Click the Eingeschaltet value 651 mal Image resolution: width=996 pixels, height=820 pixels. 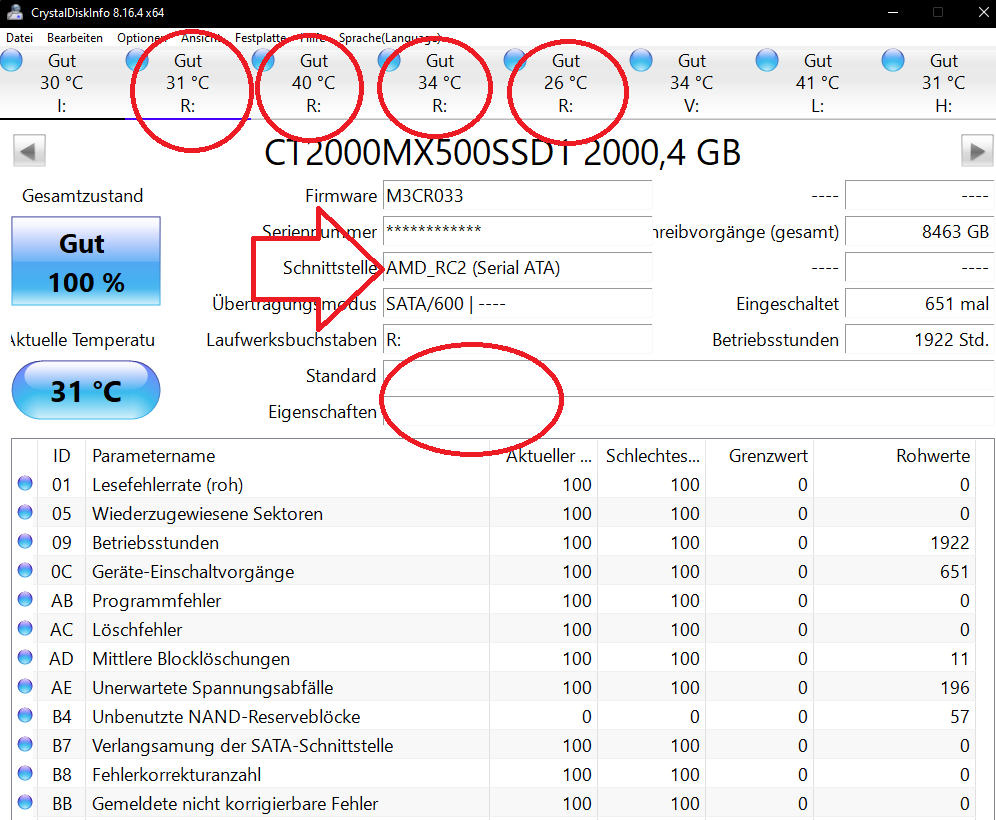coord(919,304)
